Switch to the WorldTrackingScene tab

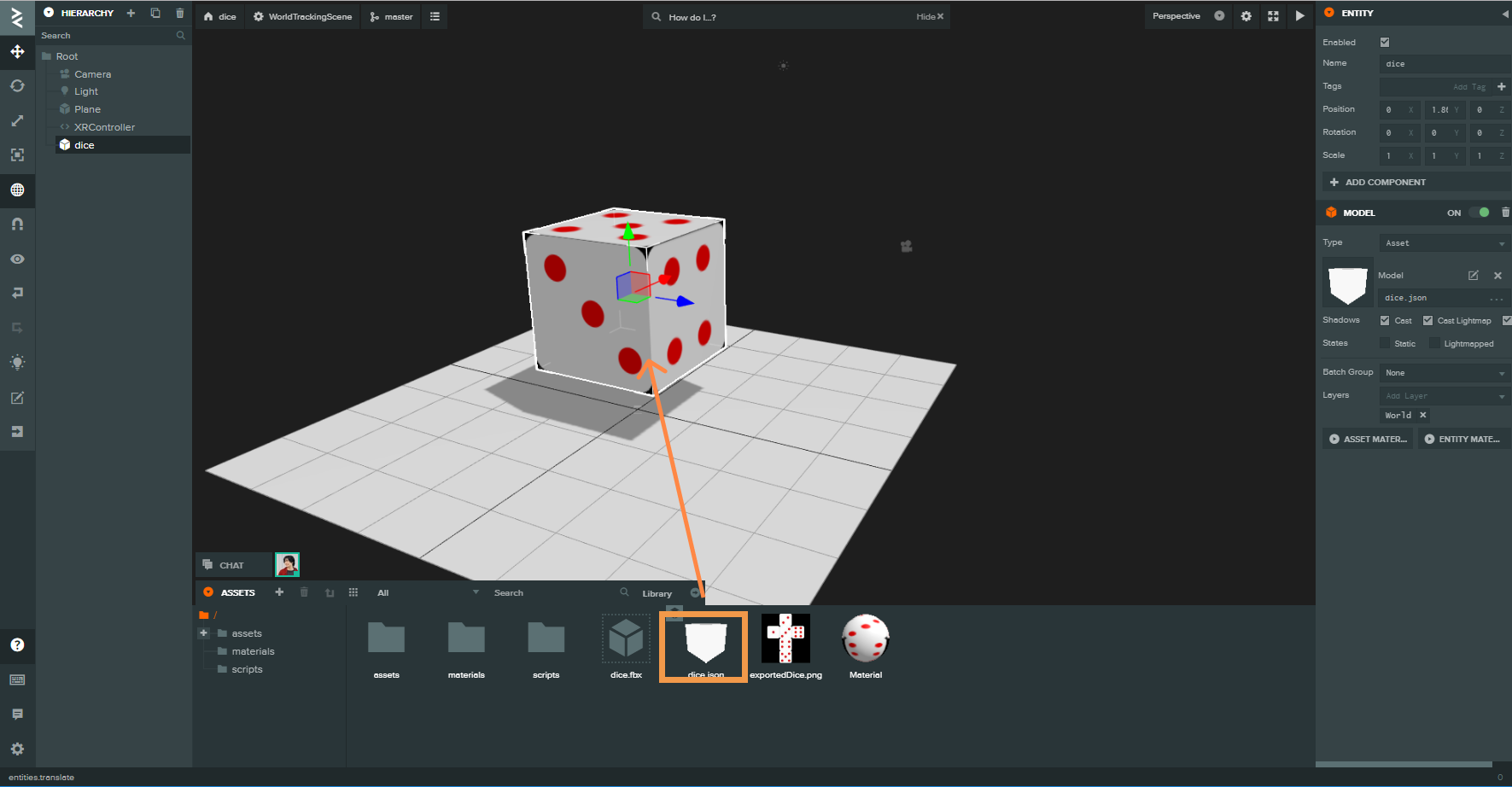(302, 15)
